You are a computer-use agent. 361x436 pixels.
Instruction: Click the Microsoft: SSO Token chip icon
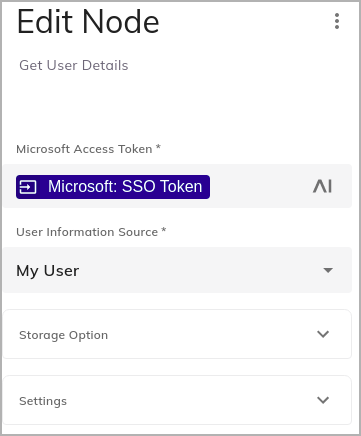click(28, 187)
